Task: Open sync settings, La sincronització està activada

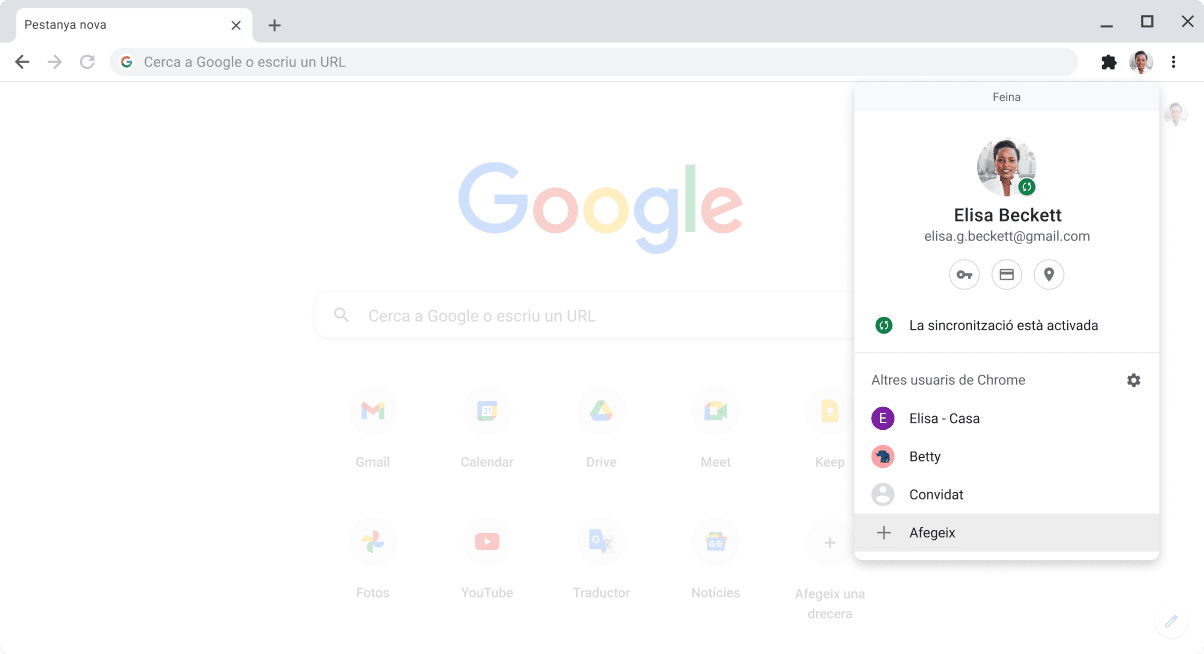Action: click(1006, 325)
